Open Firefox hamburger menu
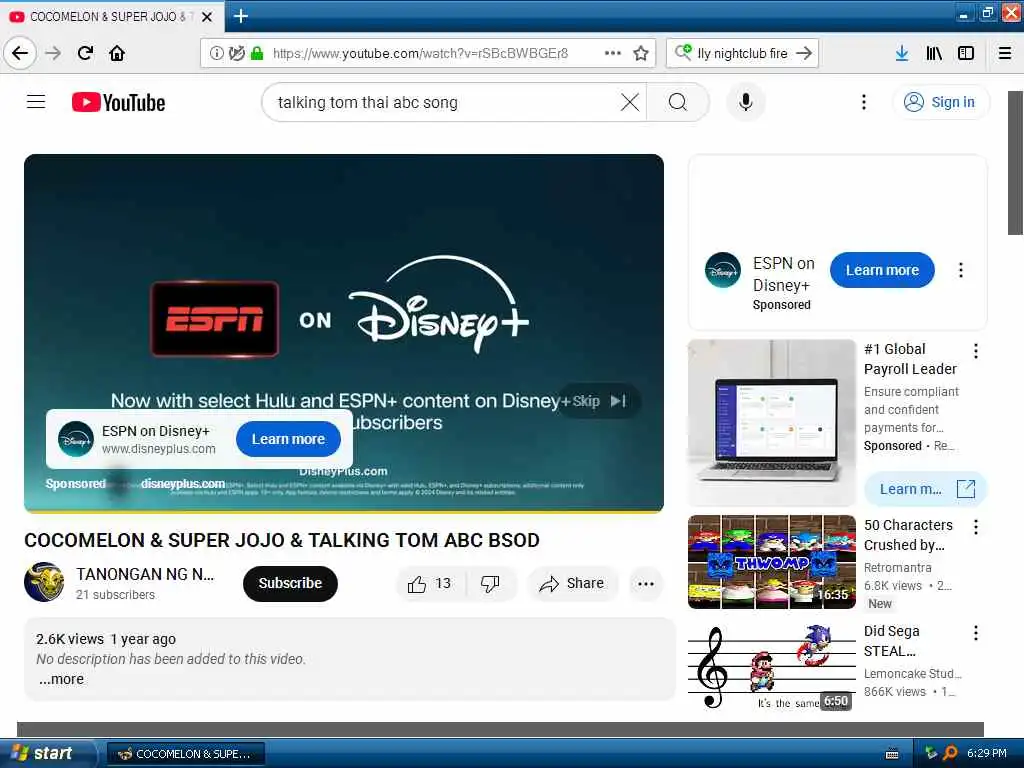The width and height of the screenshot is (1024, 768). pyautogui.click(x=1005, y=53)
